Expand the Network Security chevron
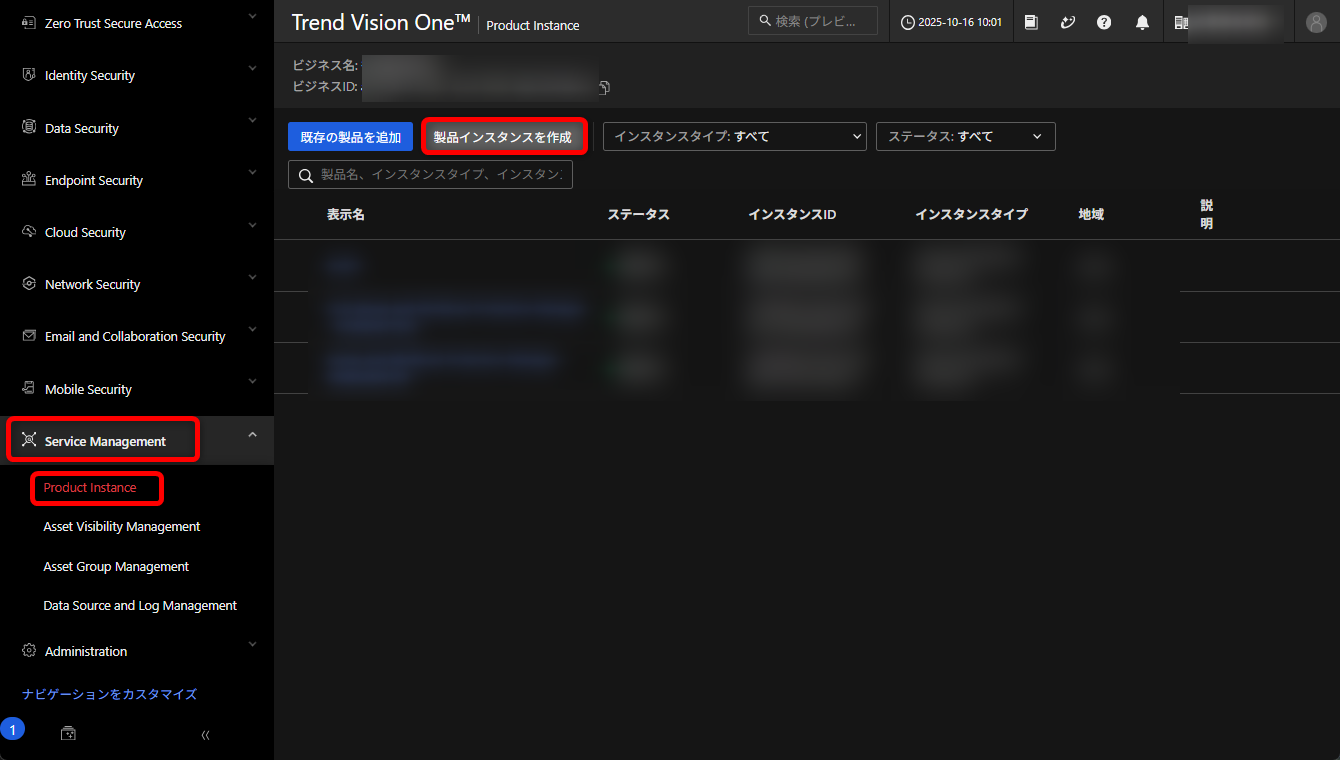 252,277
